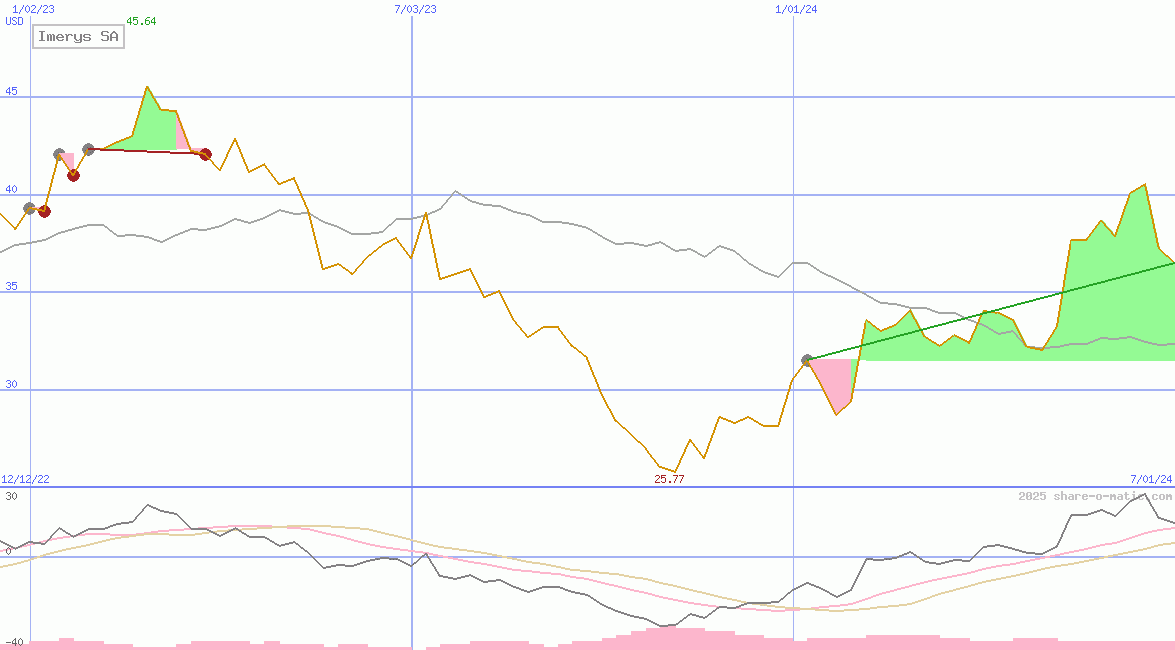The height and width of the screenshot is (650, 1175).
Task: Click the 45 price axis label
Action: tap(12, 92)
